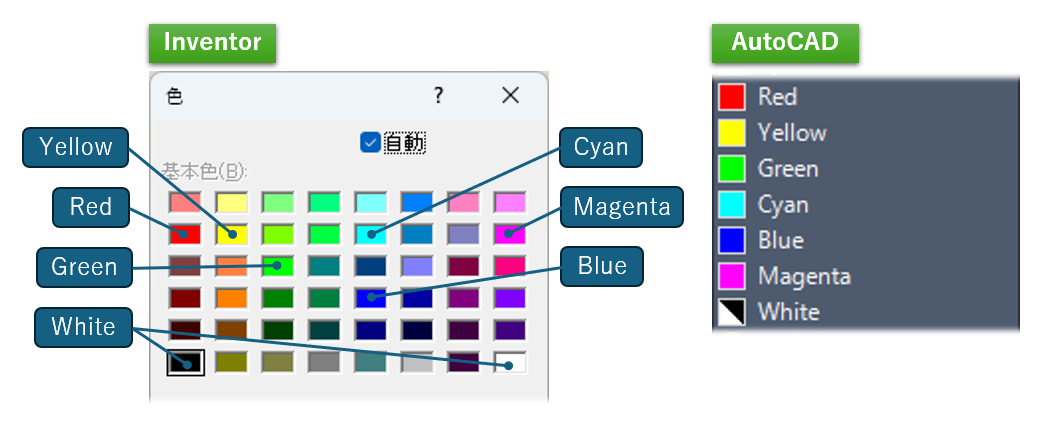
Task: Select the swatch marked by the Blue callout
Action: [x=371, y=297]
